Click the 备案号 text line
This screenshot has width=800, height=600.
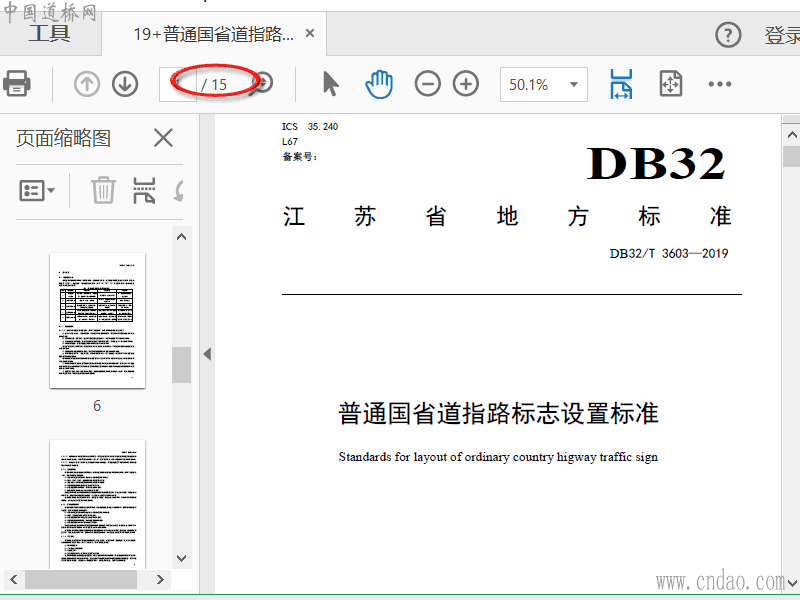[x=300, y=157]
